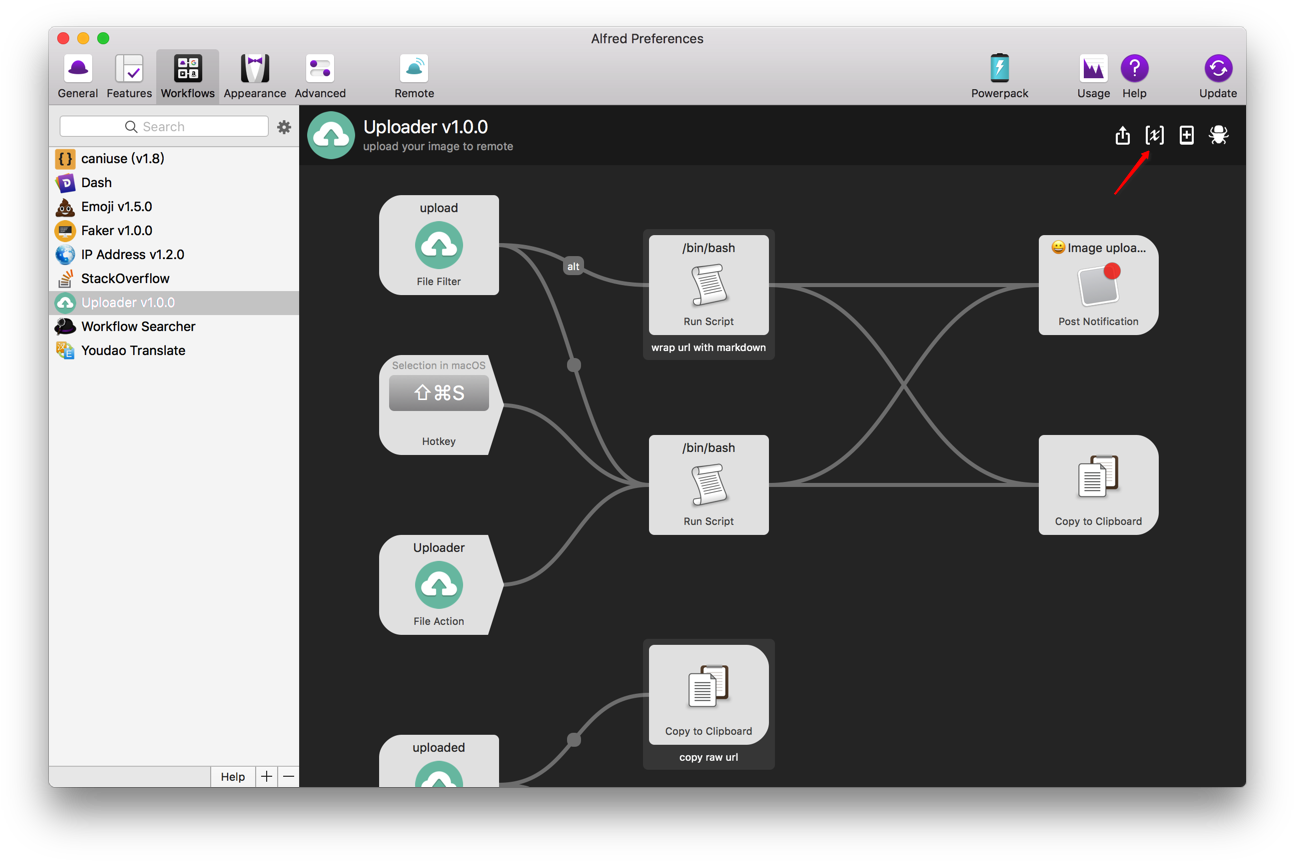Select Run Script node labeled wrap url with markdown
The width and height of the screenshot is (1294, 861).
709,285
